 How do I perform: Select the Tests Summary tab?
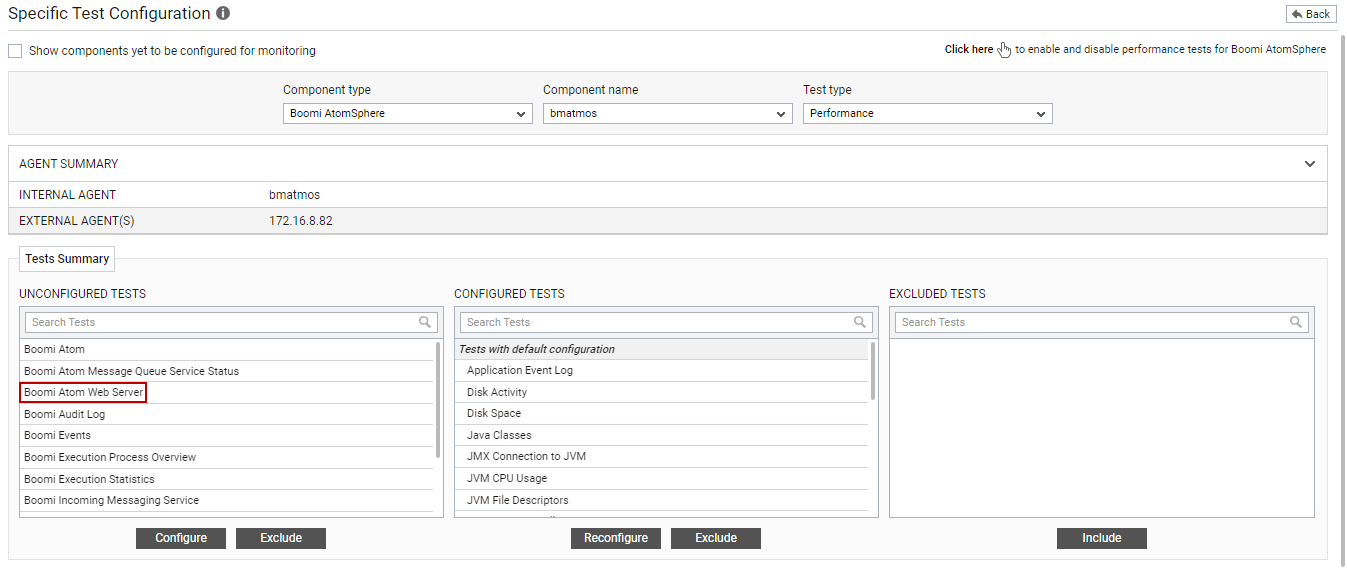coord(67,259)
